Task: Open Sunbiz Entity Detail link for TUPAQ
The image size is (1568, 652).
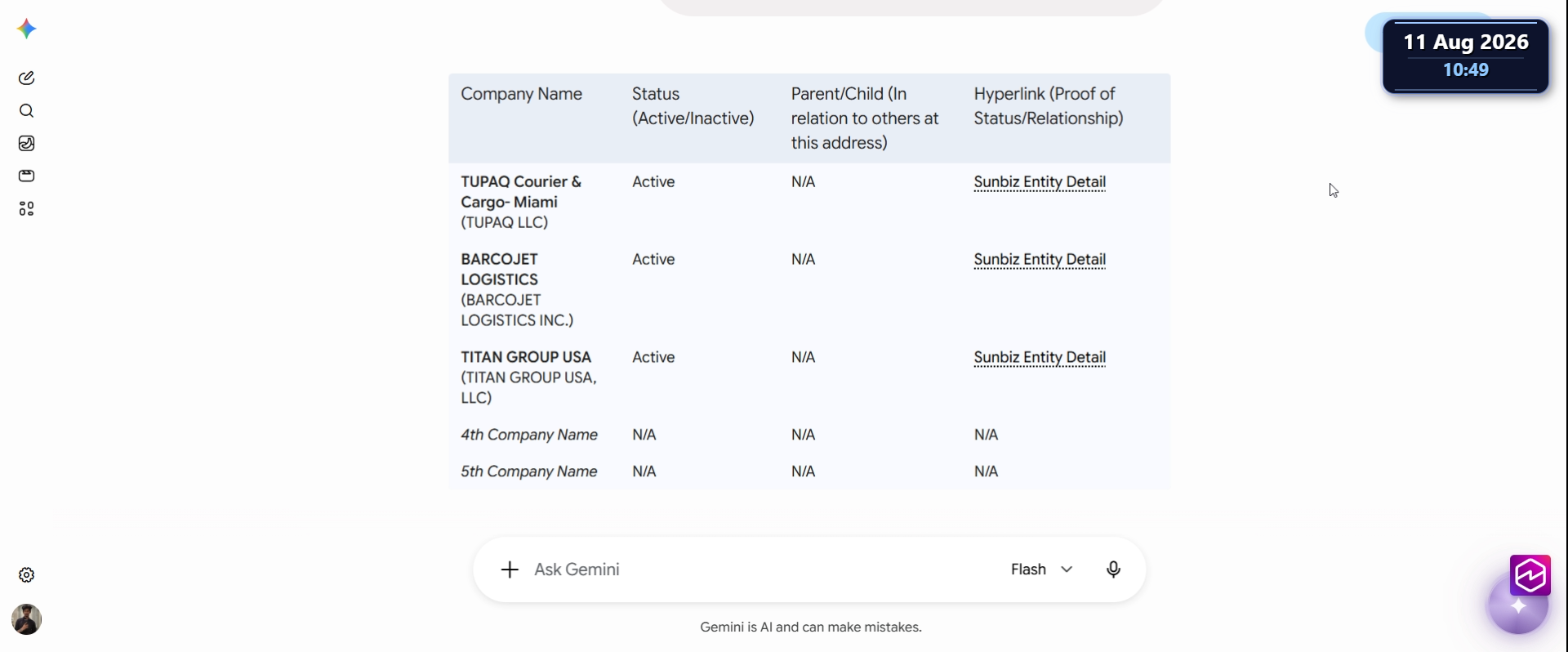Action: point(1040,182)
